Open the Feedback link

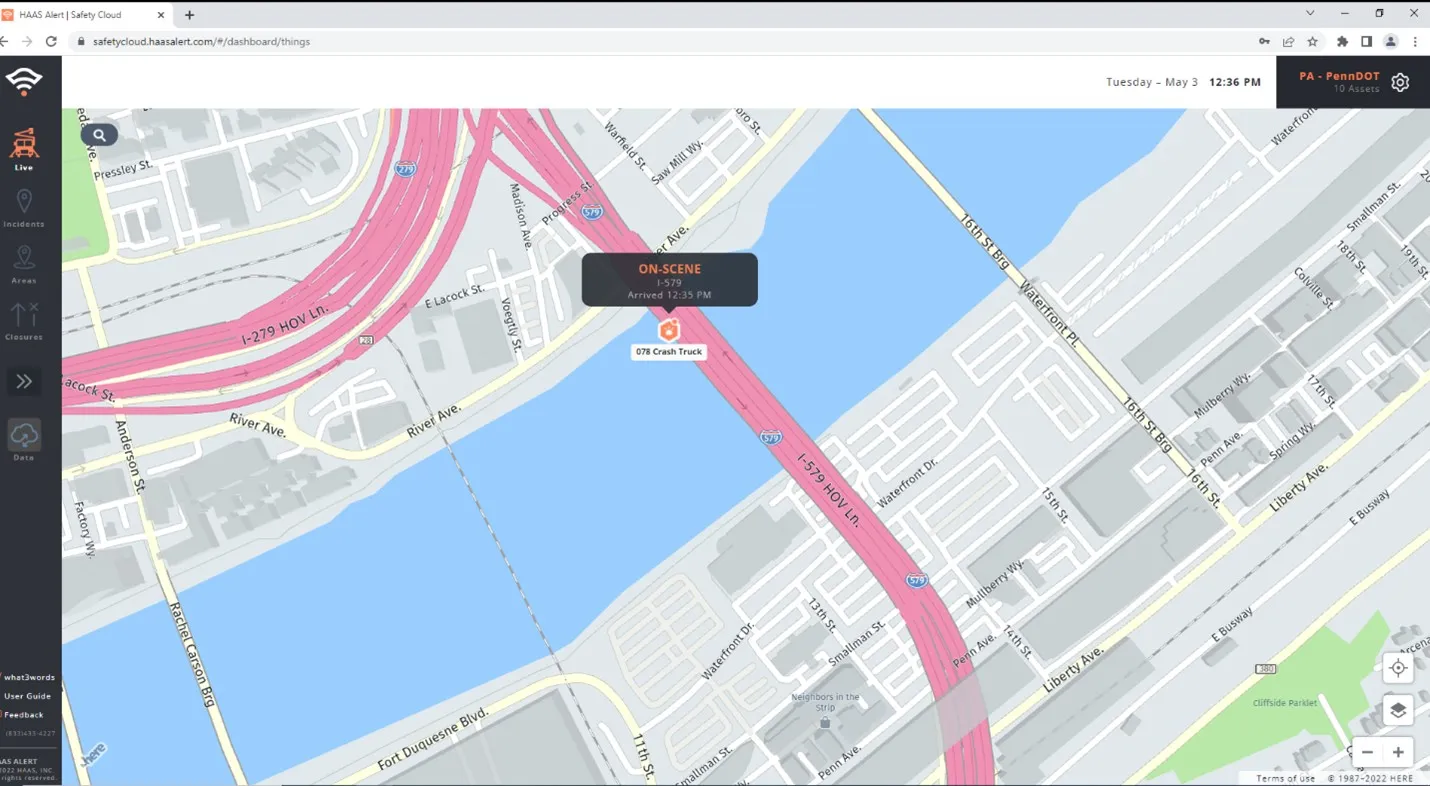pyautogui.click(x=23, y=715)
